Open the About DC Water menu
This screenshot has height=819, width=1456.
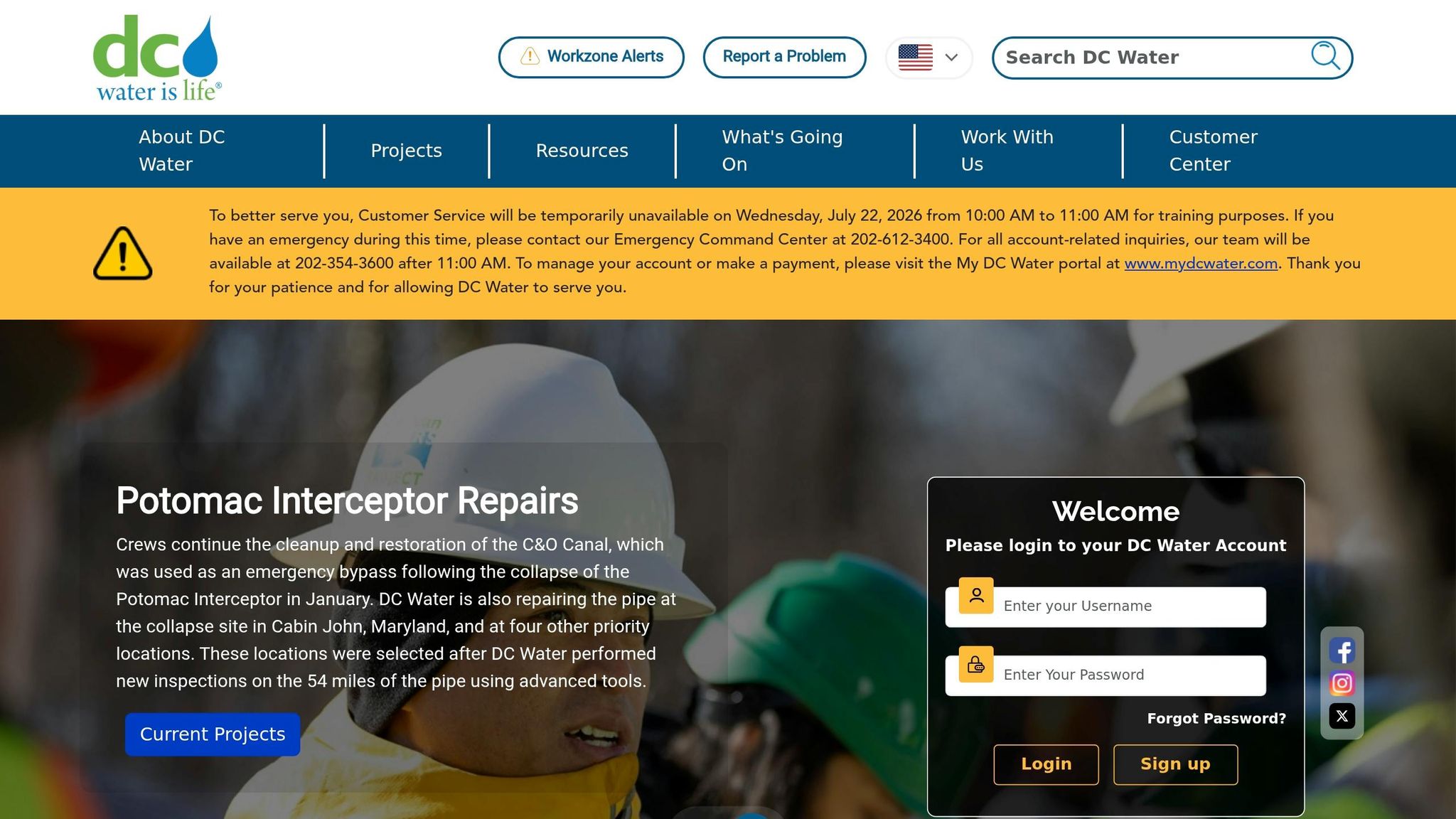182,151
